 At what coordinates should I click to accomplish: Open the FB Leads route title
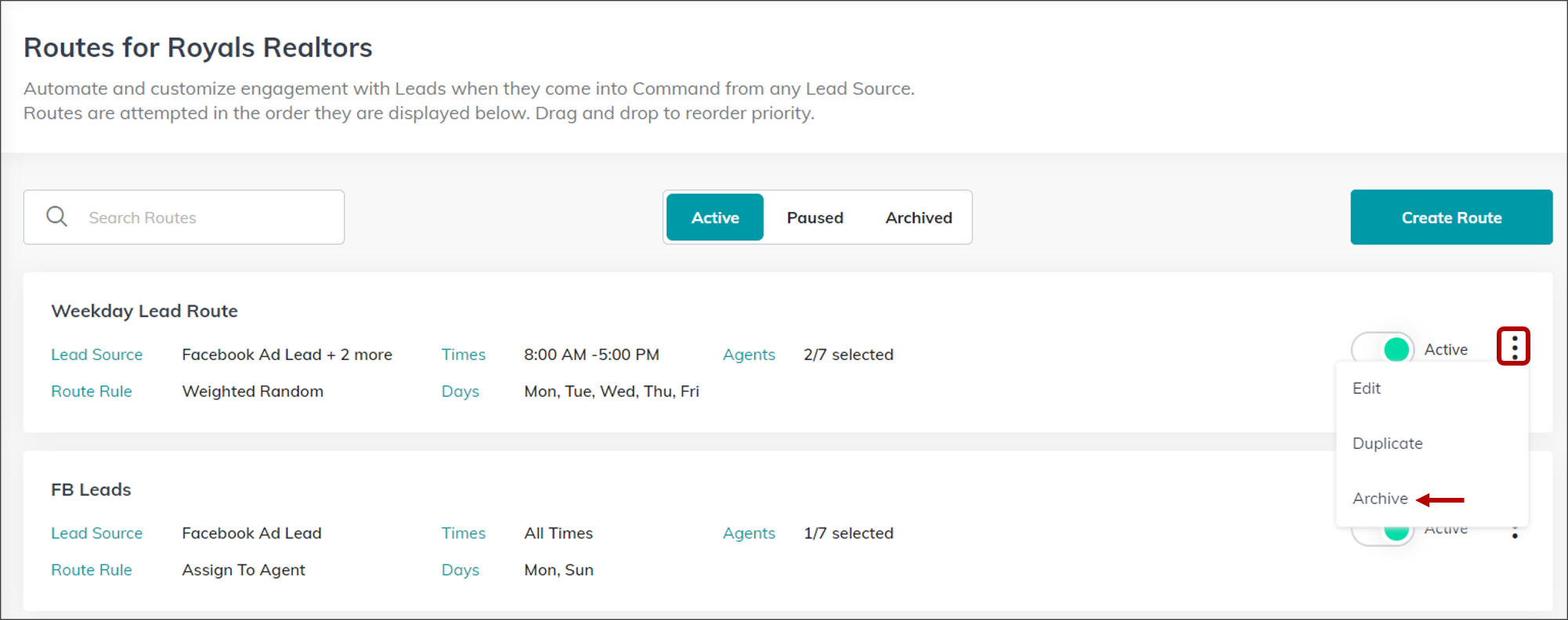pyautogui.click(x=91, y=489)
